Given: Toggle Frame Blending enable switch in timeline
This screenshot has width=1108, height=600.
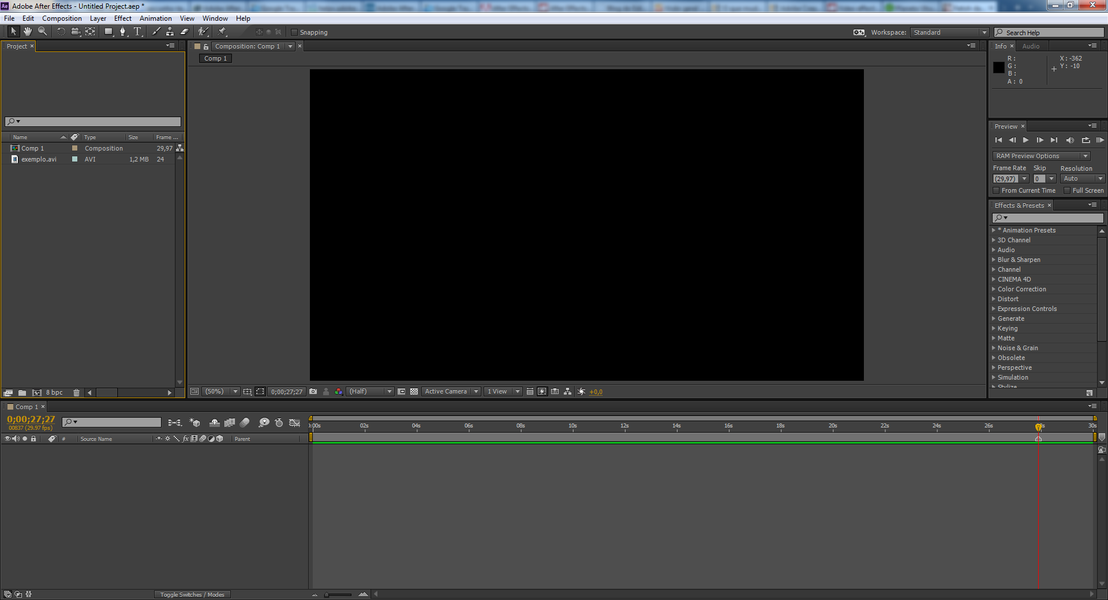Looking at the screenshot, I should coord(230,423).
